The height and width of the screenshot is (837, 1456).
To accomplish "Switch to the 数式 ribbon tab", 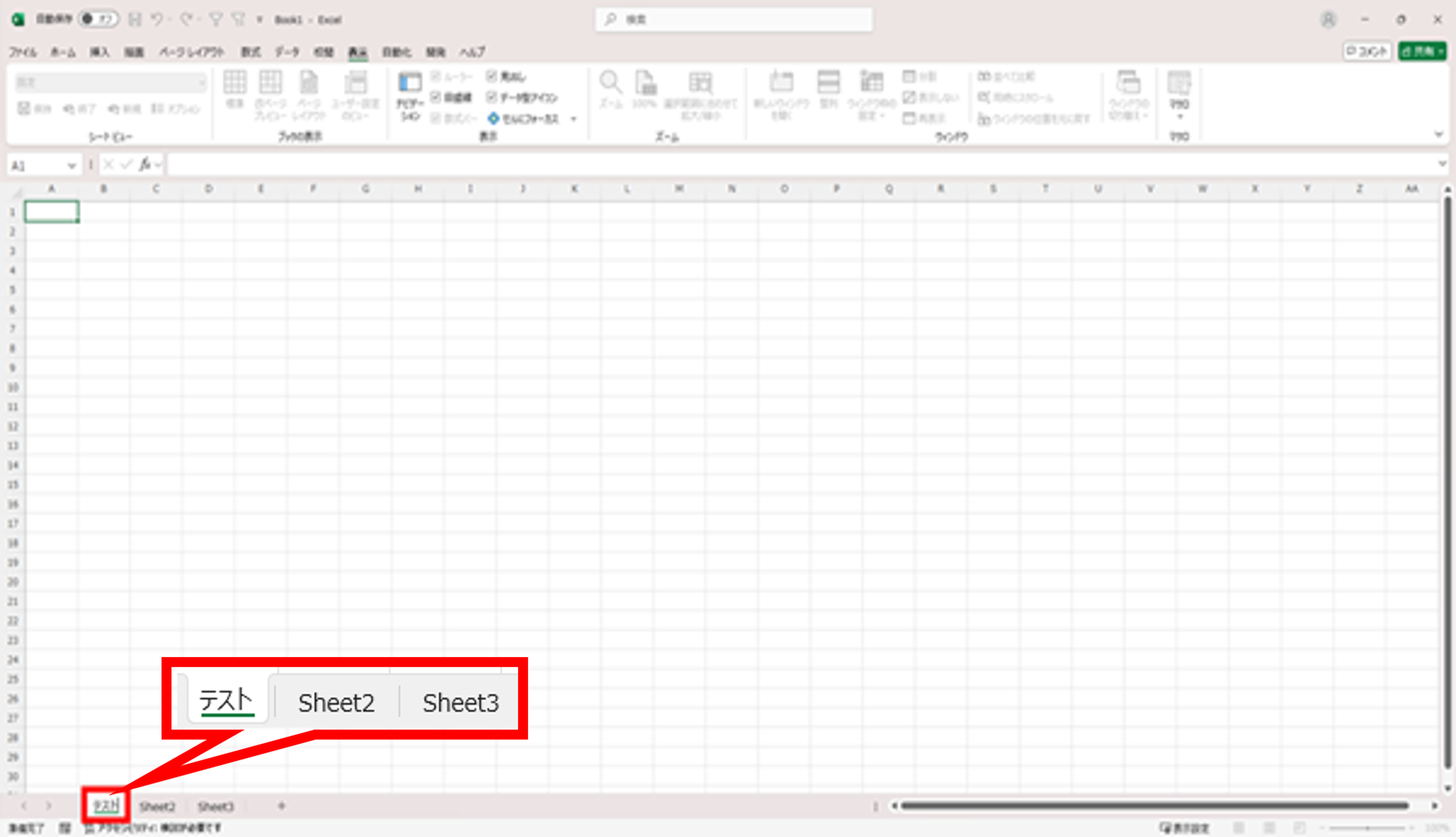I will pos(251,52).
